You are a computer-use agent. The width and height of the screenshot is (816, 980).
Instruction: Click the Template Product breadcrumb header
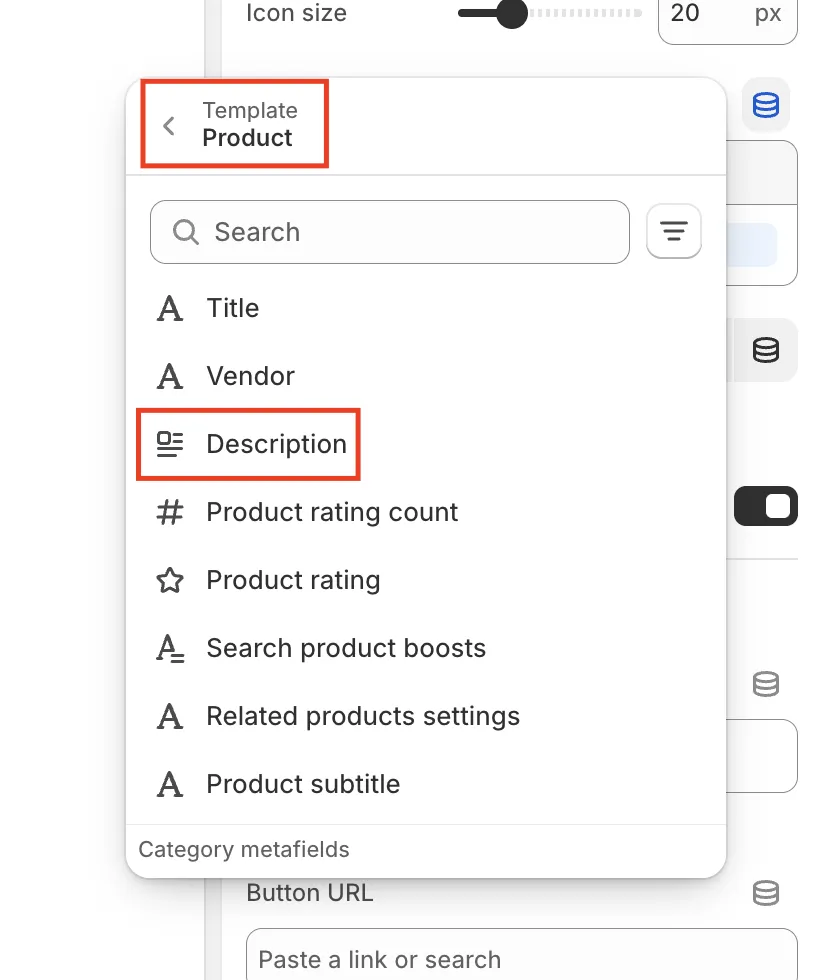[x=250, y=124]
